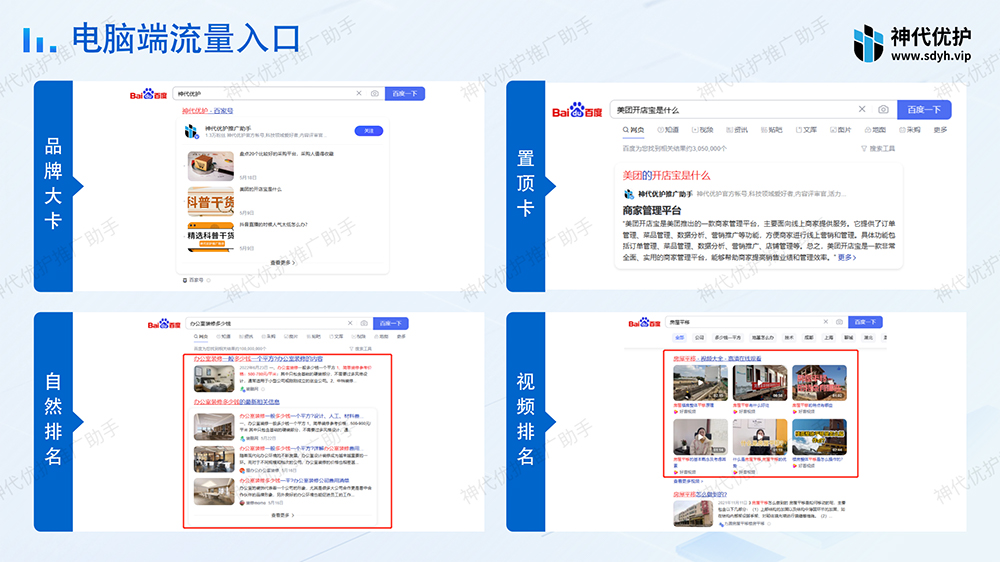Select the 全部 filter chip in the 视频排名 panel
Image resolution: width=1000 pixels, height=562 pixels.
point(679,337)
